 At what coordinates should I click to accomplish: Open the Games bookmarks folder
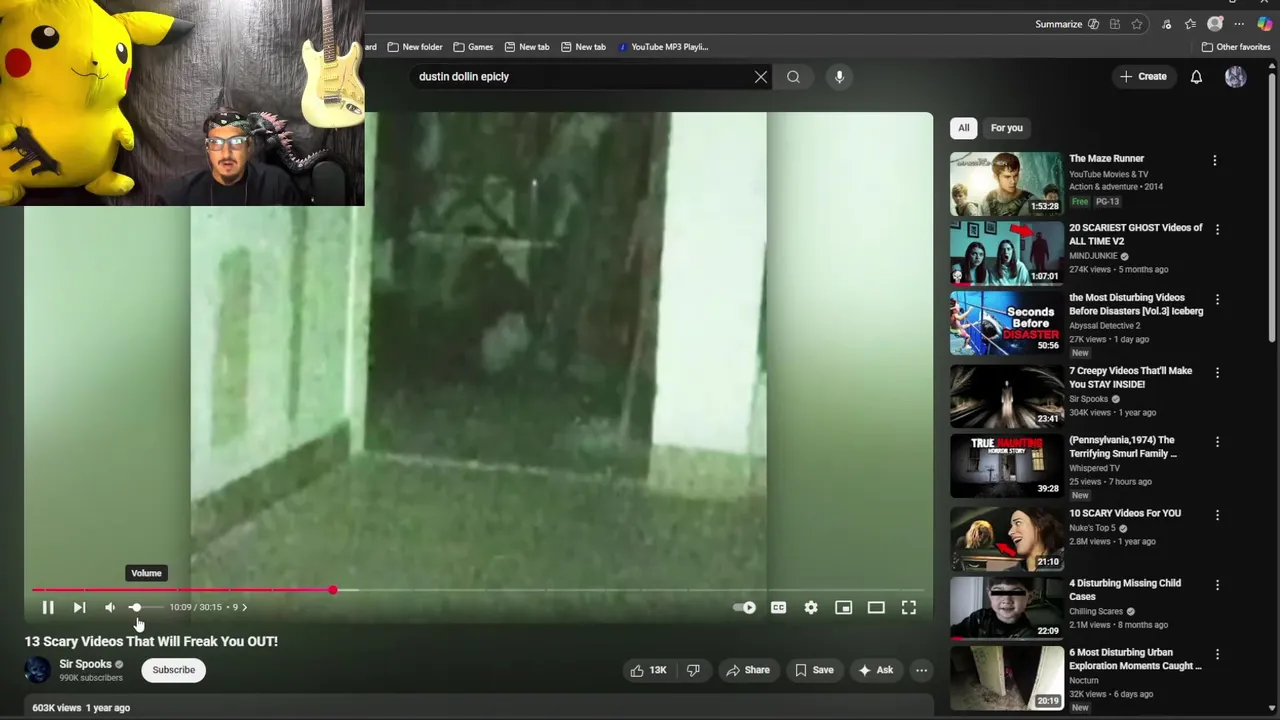[x=472, y=47]
